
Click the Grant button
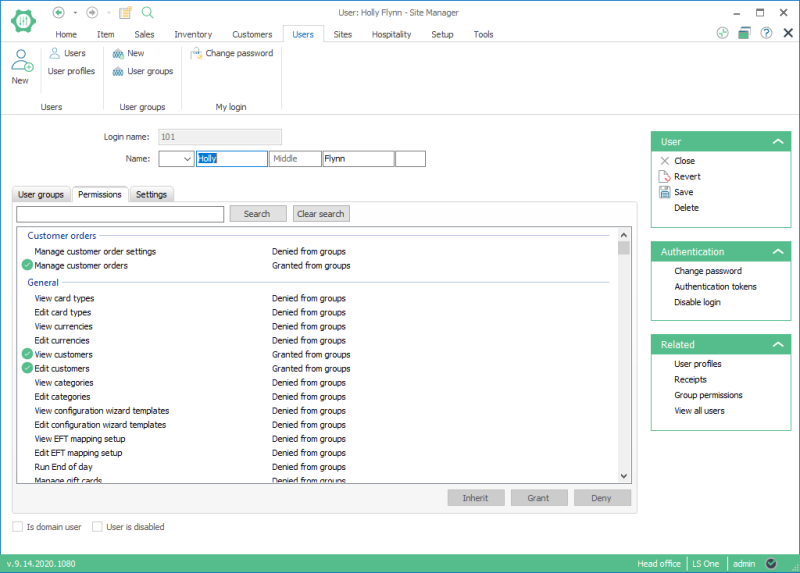[x=539, y=498]
